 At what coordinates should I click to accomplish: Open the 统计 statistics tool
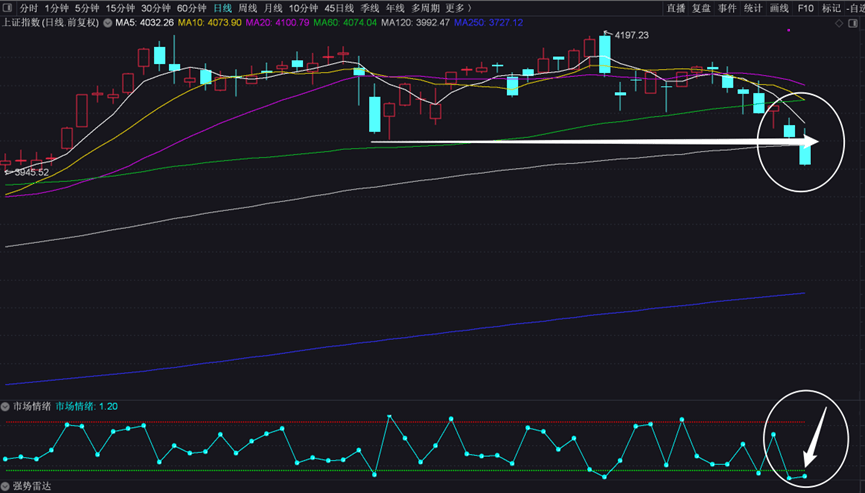point(753,8)
